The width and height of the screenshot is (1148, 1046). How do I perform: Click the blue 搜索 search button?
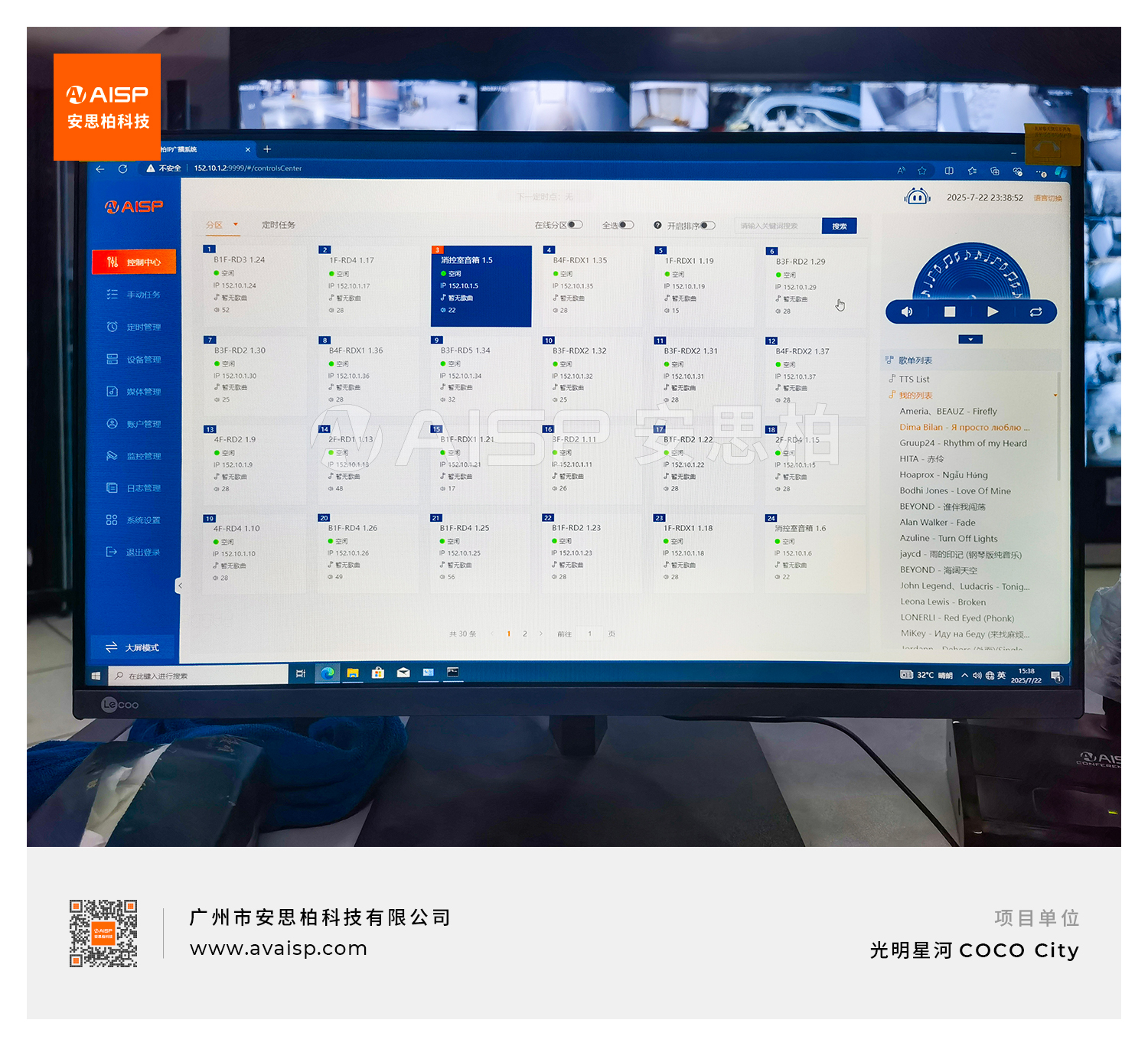[840, 226]
